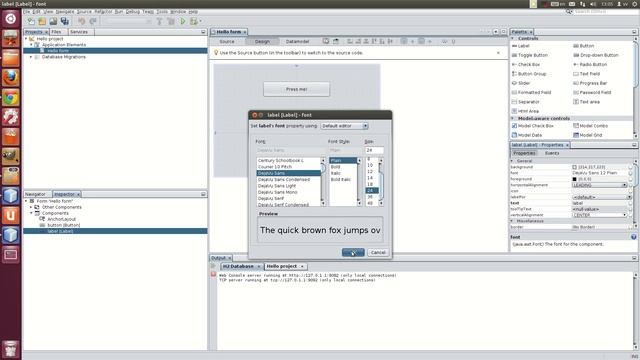Switch to the Events tab
Viewport: 640px width, 360px height.
pos(552,153)
